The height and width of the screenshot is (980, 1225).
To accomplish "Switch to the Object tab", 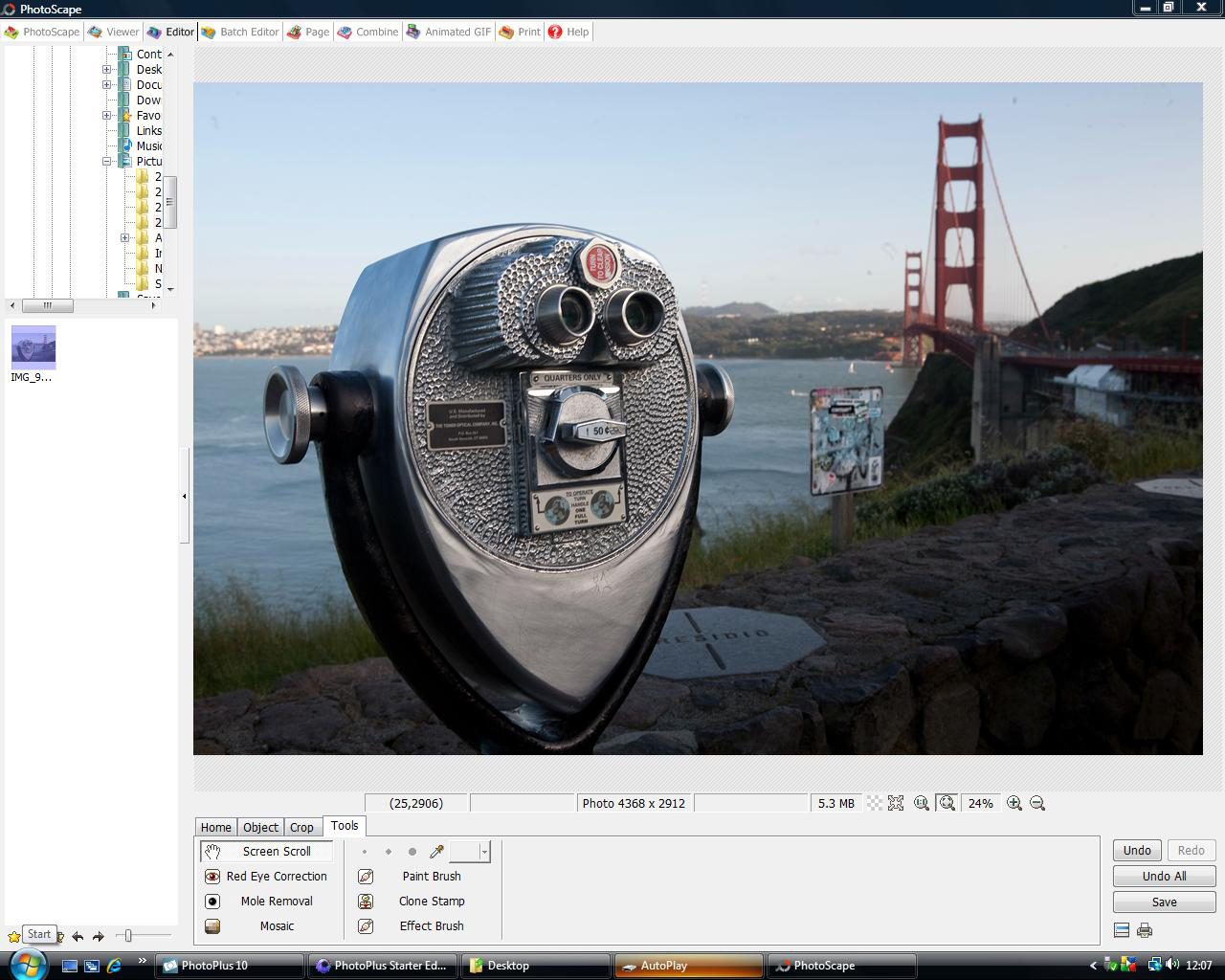I will click(260, 827).
